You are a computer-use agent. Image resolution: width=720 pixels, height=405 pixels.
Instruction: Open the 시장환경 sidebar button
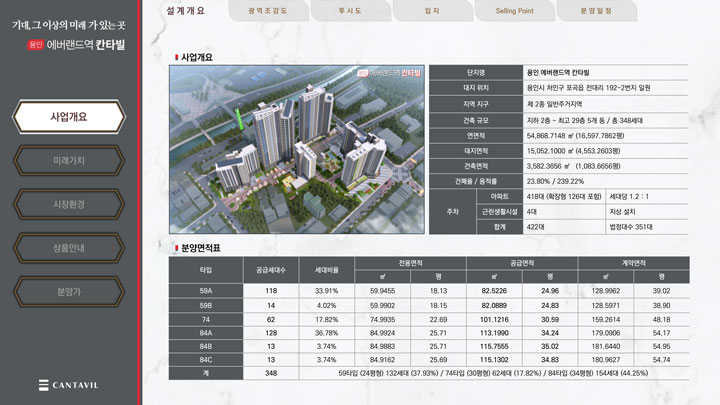click(69, 204)
